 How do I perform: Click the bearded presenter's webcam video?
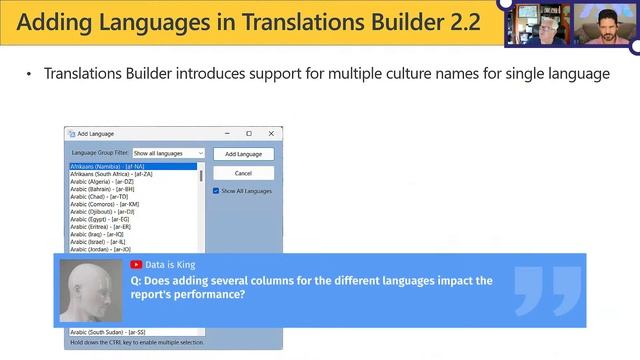tap(604, 24)
